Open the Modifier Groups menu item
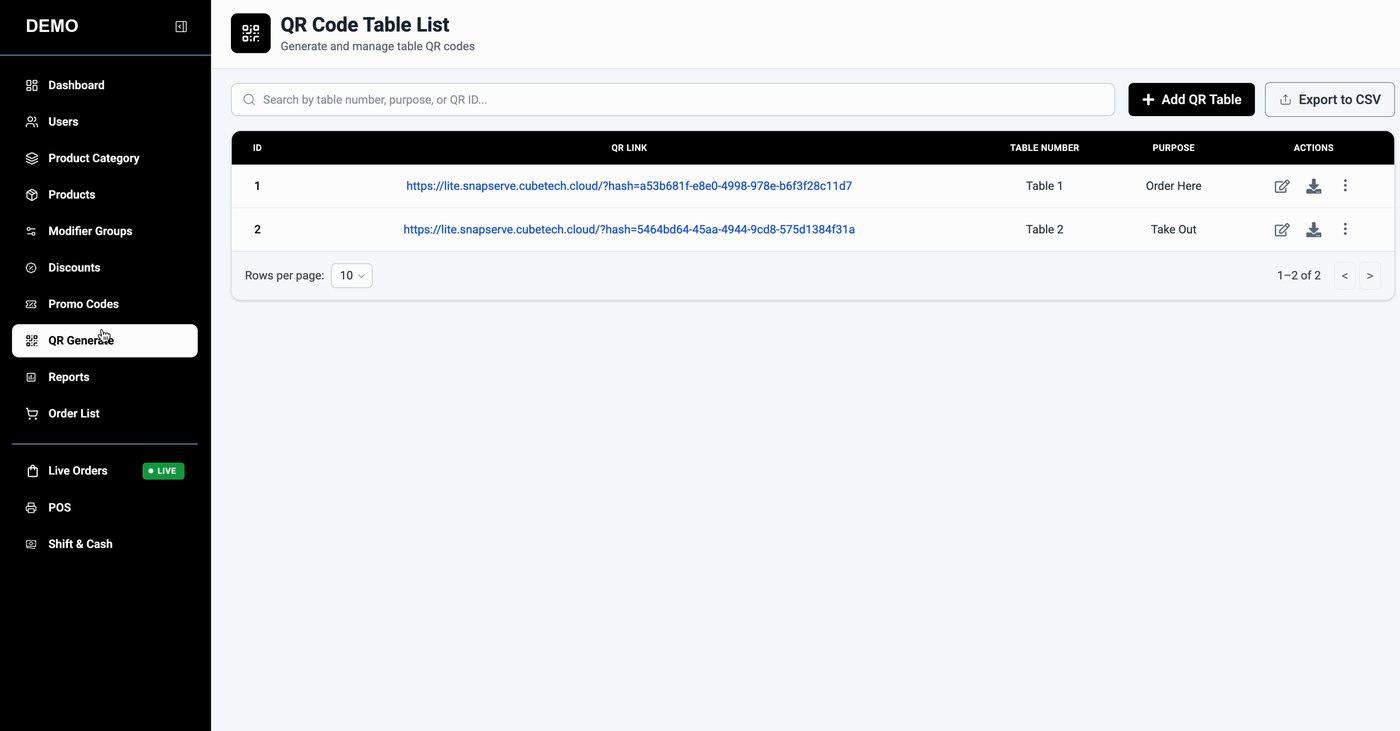The image size is (1400, 731). (105, 231)
